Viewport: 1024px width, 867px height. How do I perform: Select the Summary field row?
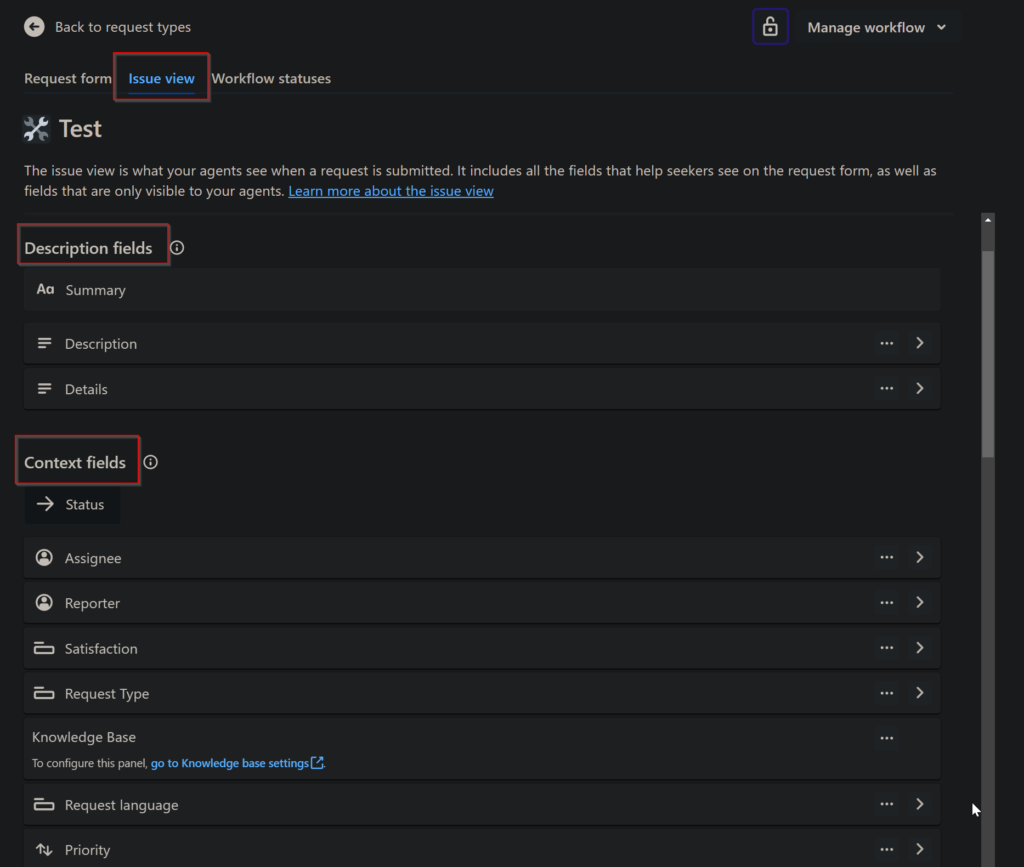[482, 290]
